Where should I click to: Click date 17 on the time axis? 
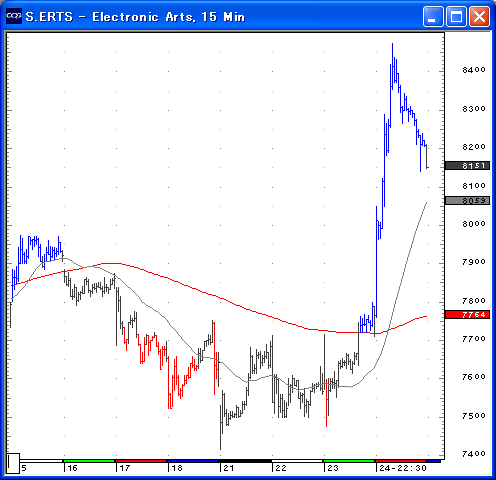coord(124,468)
